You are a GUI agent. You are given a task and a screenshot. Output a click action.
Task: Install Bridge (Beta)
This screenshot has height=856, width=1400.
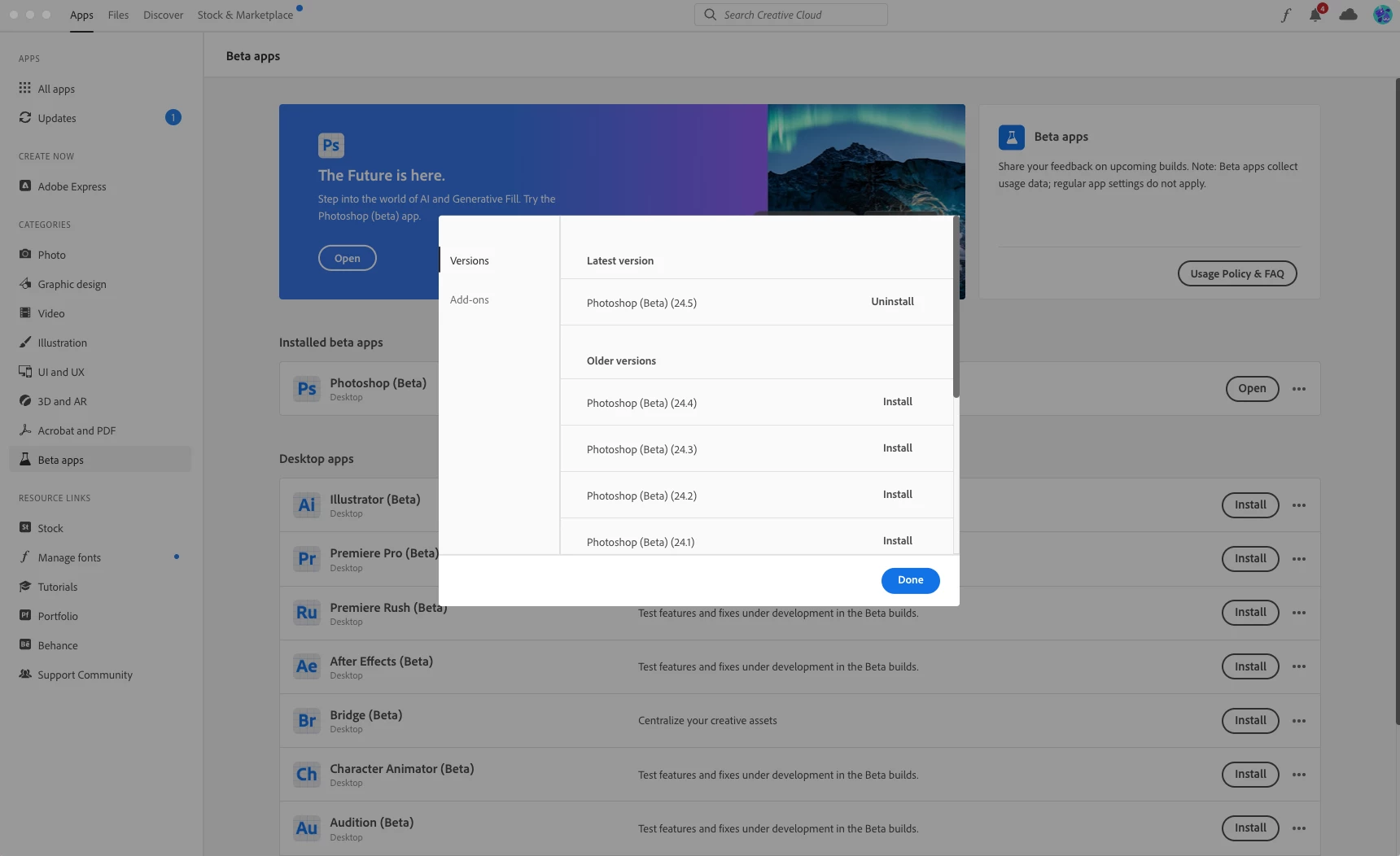point(1250,720)
